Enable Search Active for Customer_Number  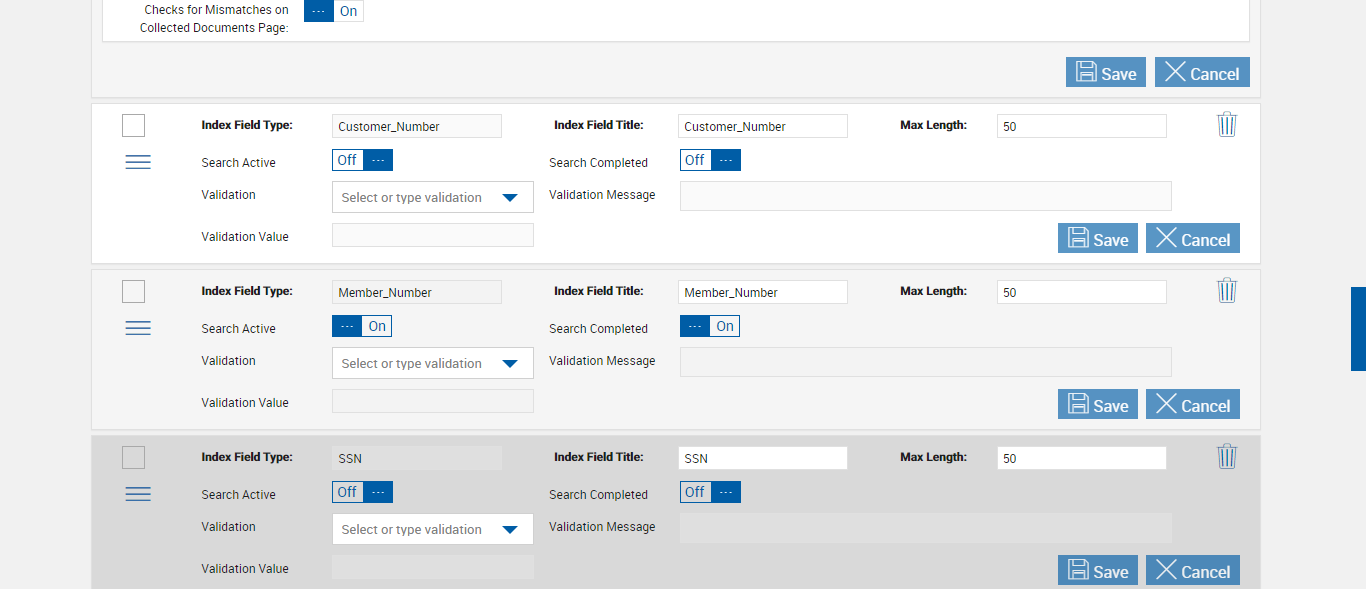[x=362, y=160]
